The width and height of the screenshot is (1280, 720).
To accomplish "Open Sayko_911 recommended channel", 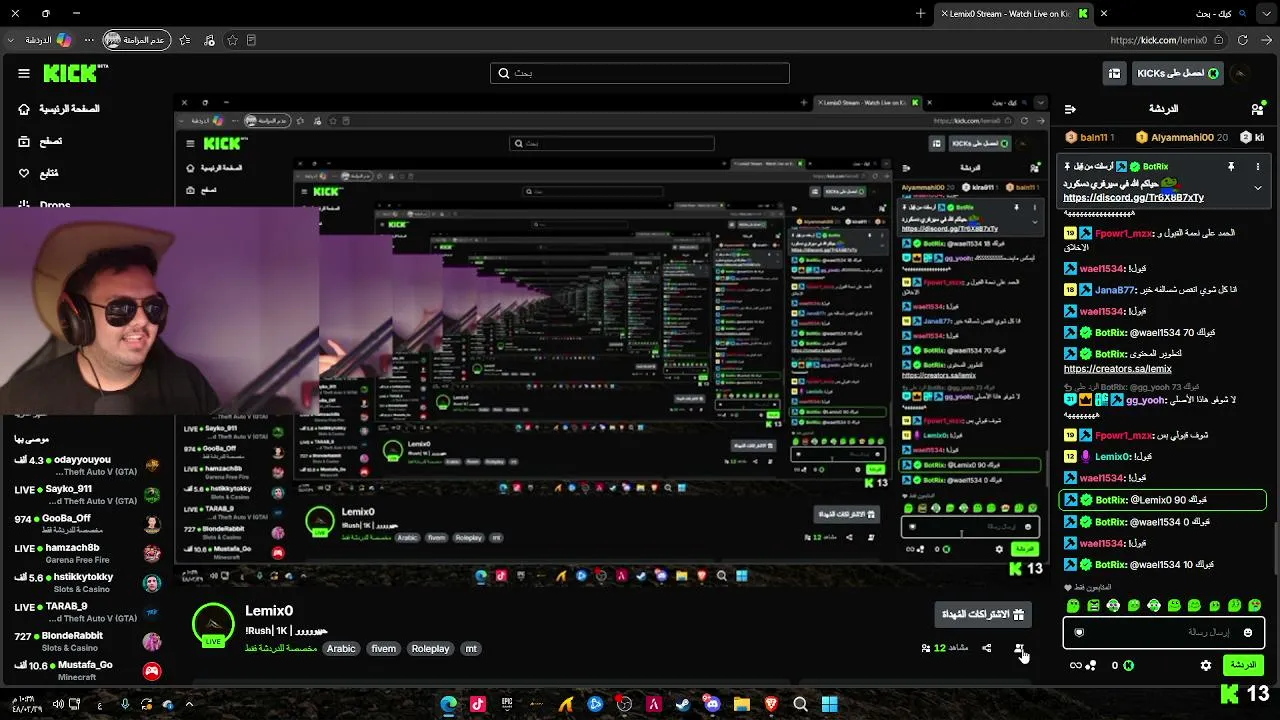I will 88,495.
